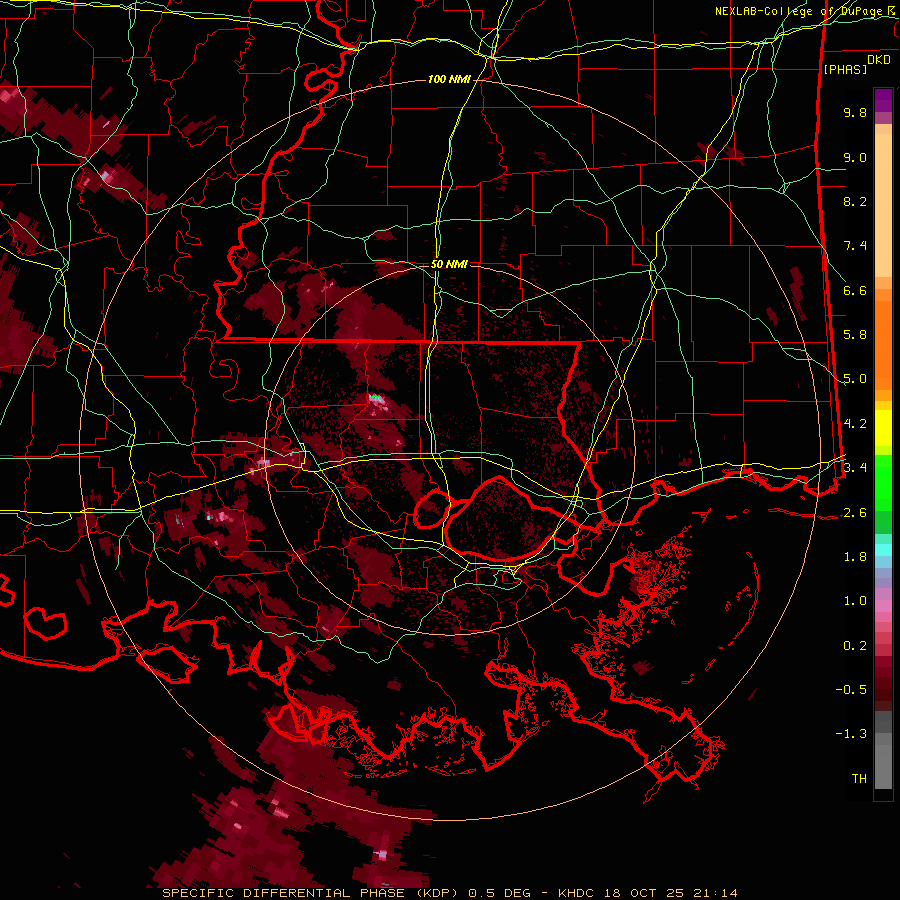Click the -1.3 legend value
Screen dimensions: 900x900
click(851, 734)
